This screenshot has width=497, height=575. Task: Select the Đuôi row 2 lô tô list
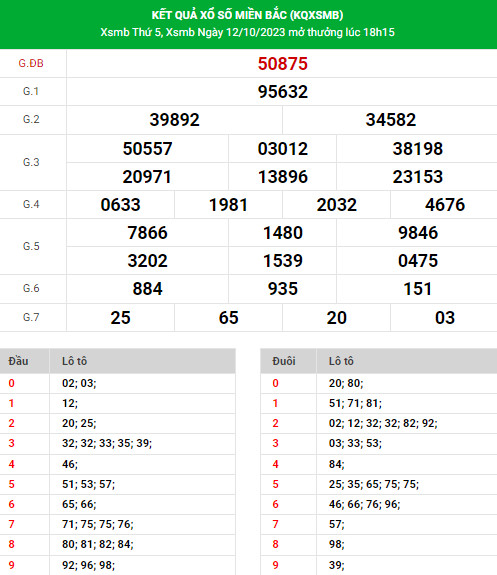[383, 424]
